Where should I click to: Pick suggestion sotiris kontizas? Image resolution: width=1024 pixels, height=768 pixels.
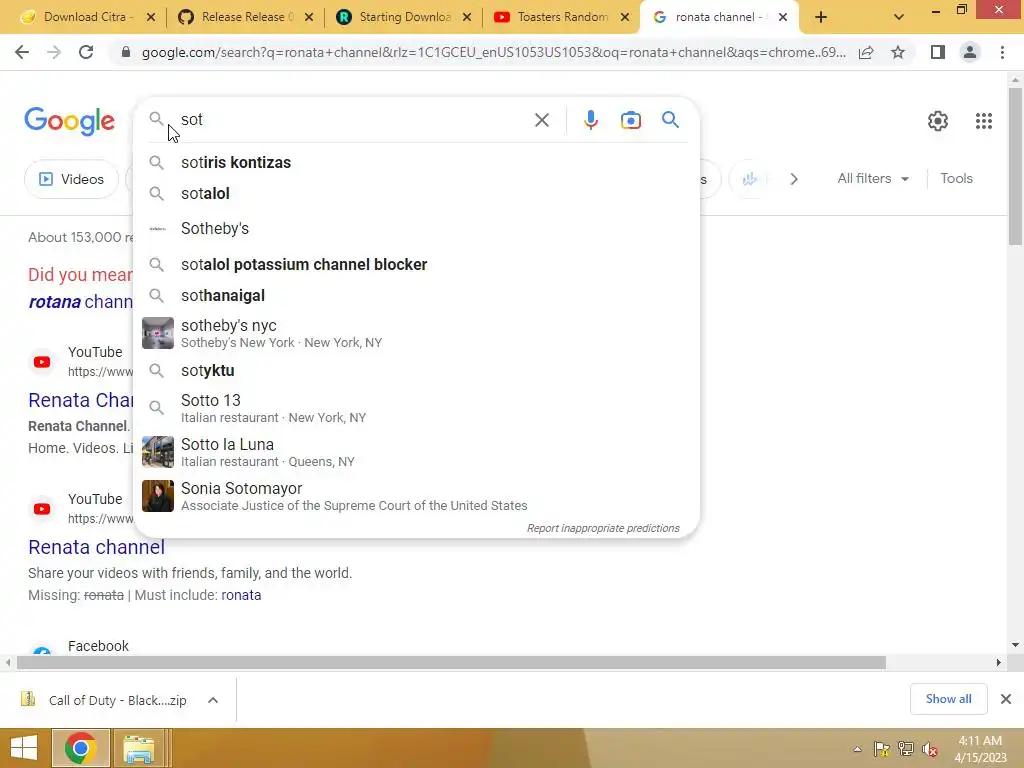coord(416,163)
